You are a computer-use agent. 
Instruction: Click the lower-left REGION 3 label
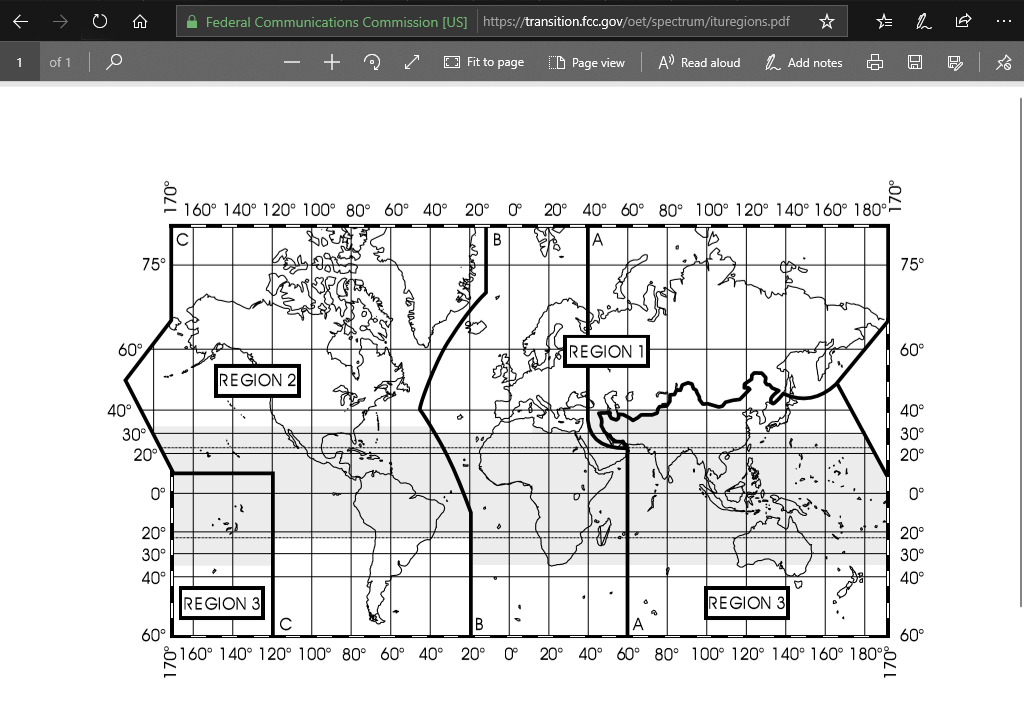click(x=222, y=603)
